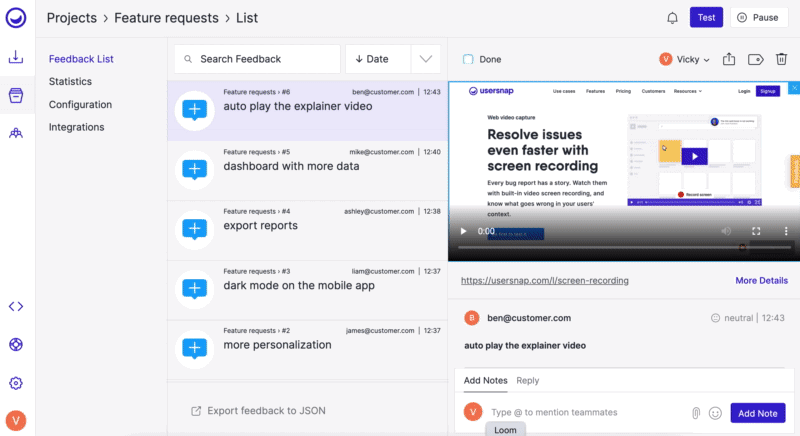800x436 pixels.
Task: Open the download/inbox tray icon in sidebar
Action: [x=16, y=57]
